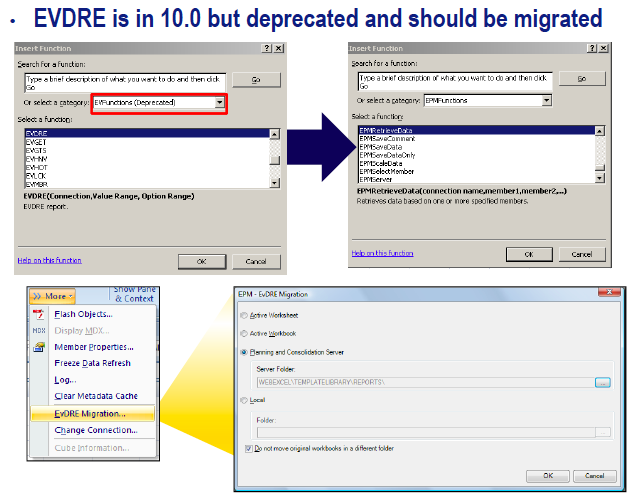
Task: Select EPMSaveDataOnly in function list
Action: (477, 155)
